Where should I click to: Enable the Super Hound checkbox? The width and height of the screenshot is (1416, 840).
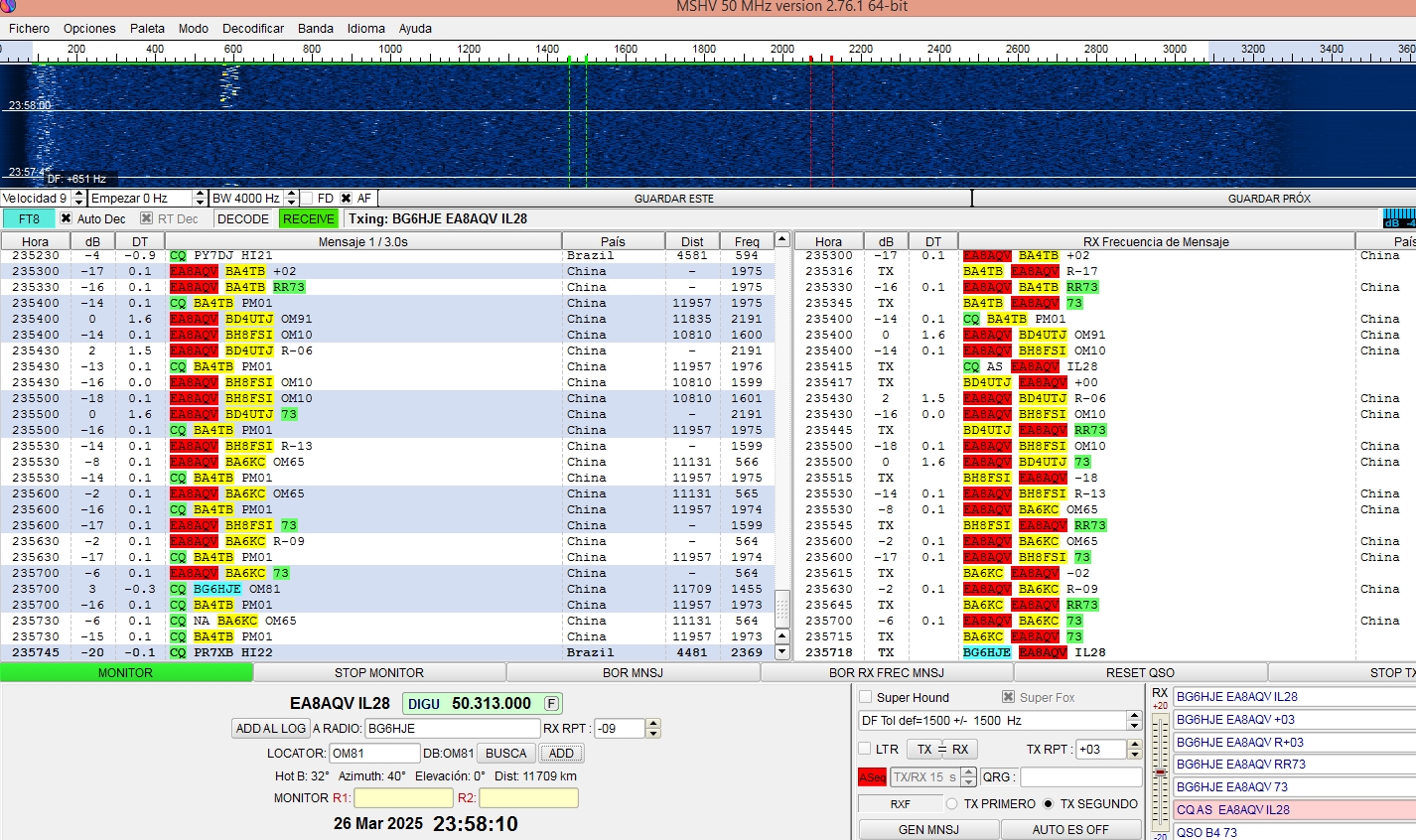click(x=866, y=697)
